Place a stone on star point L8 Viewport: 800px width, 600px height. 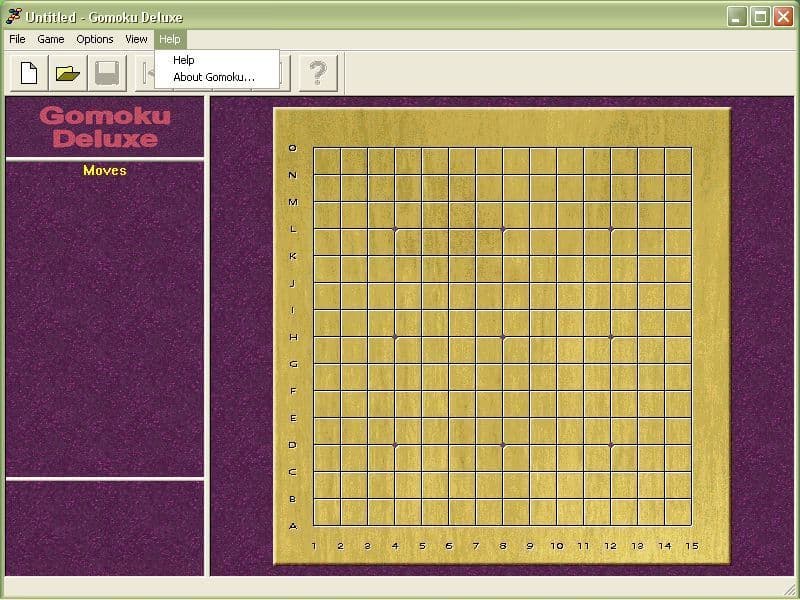click(503, 229)
